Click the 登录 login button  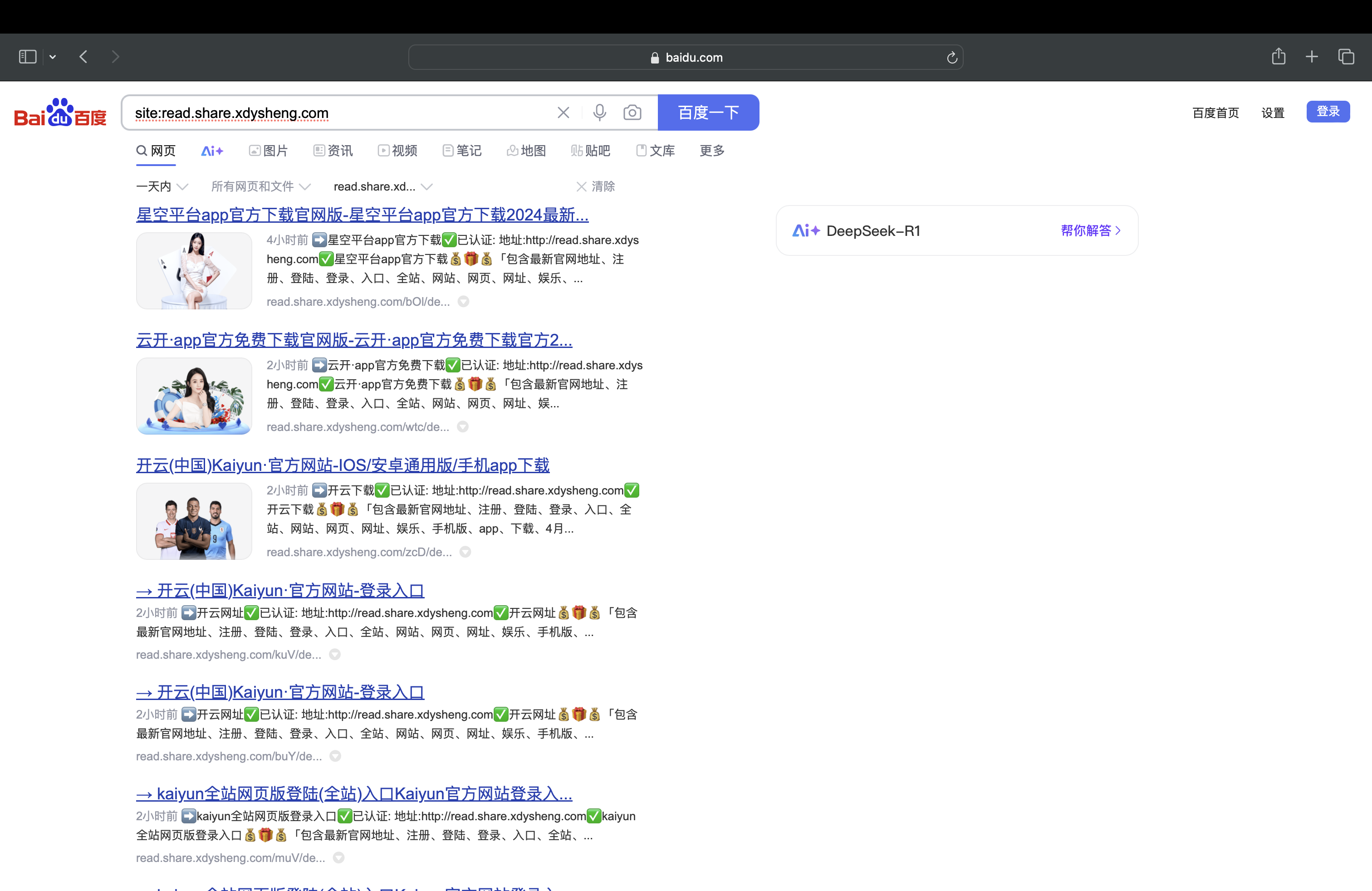[1327, 112]
